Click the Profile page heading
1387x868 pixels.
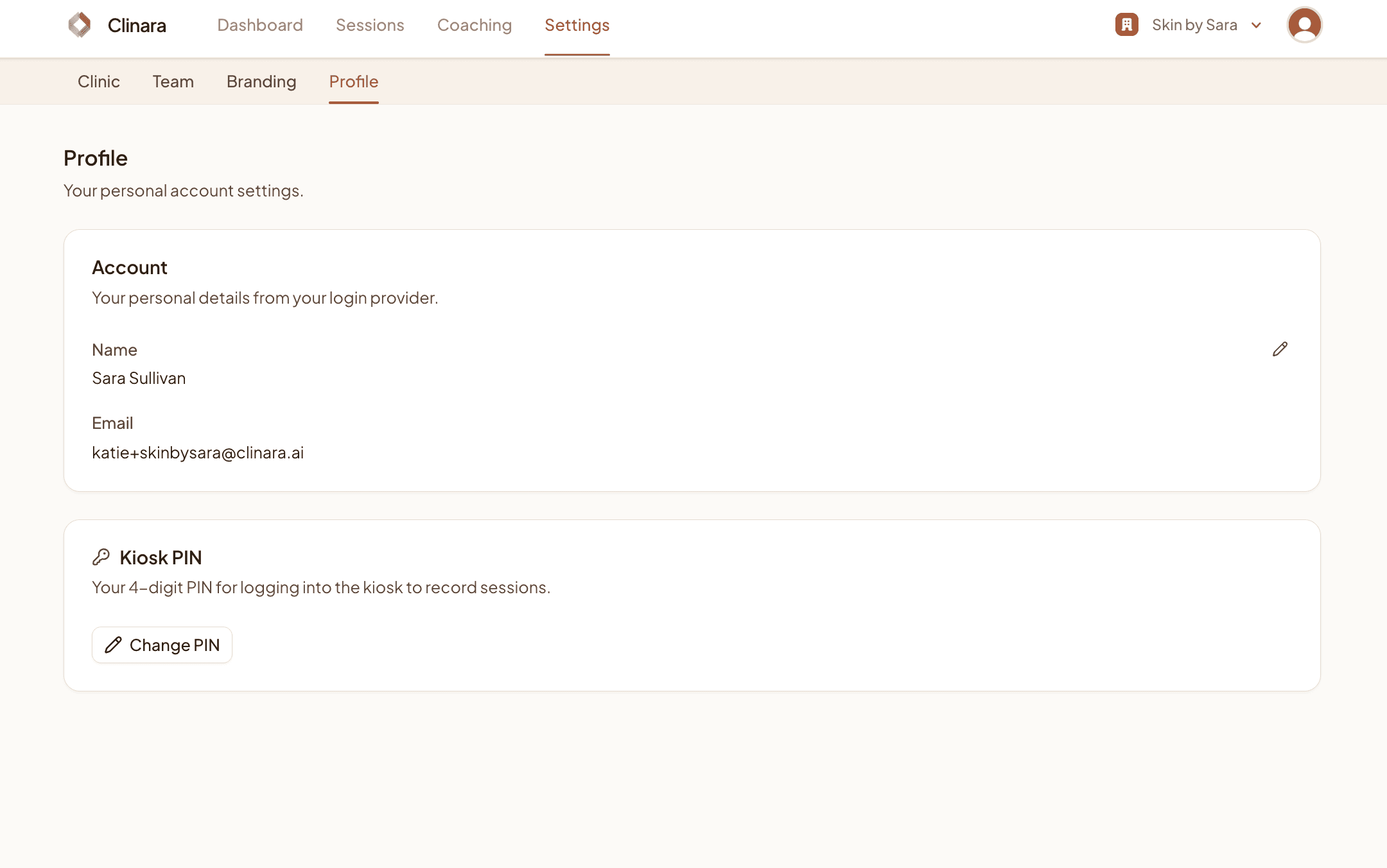(96, 158)
